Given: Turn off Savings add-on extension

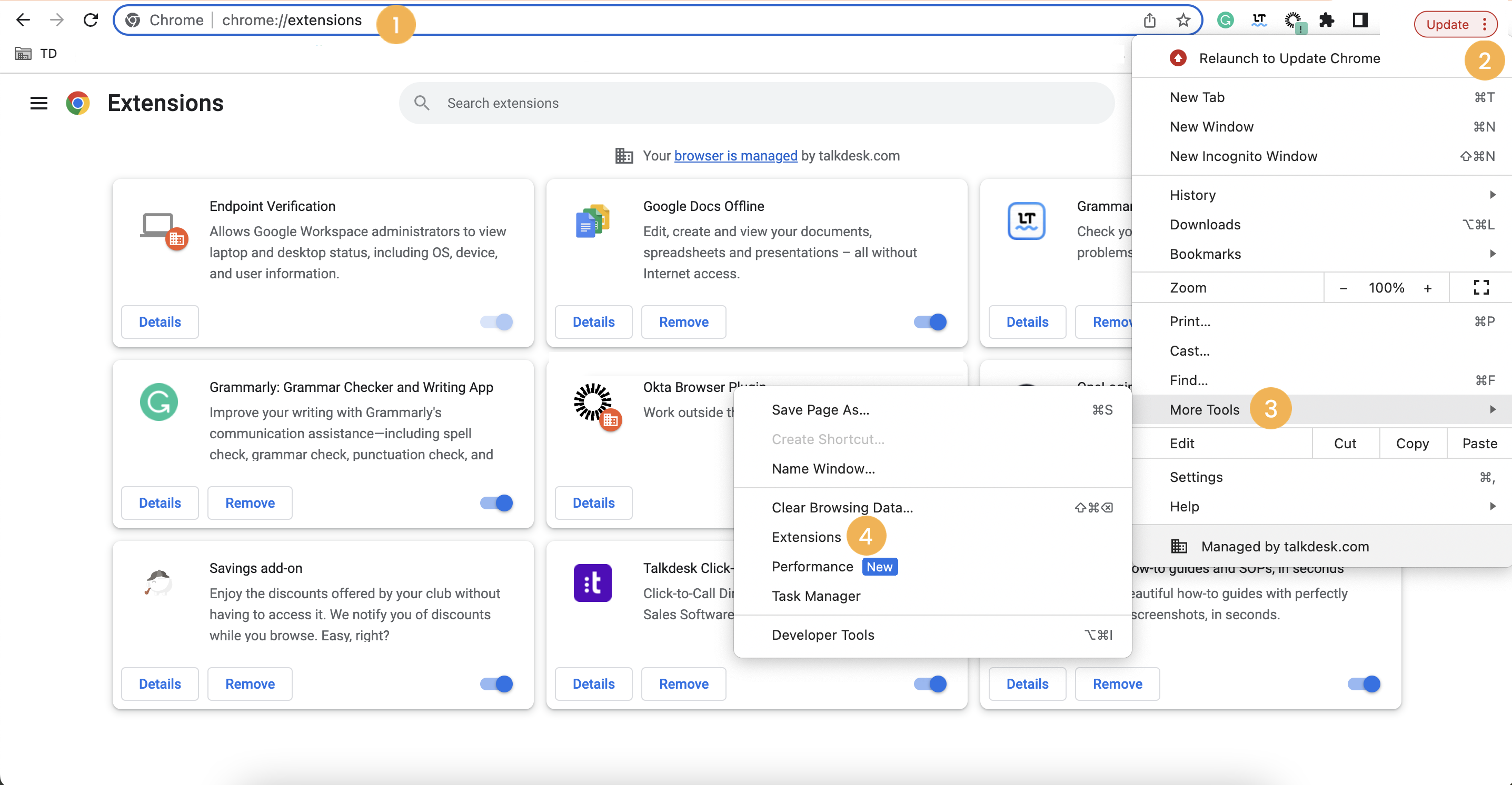Looking at the screenshot, I should 496,684.
